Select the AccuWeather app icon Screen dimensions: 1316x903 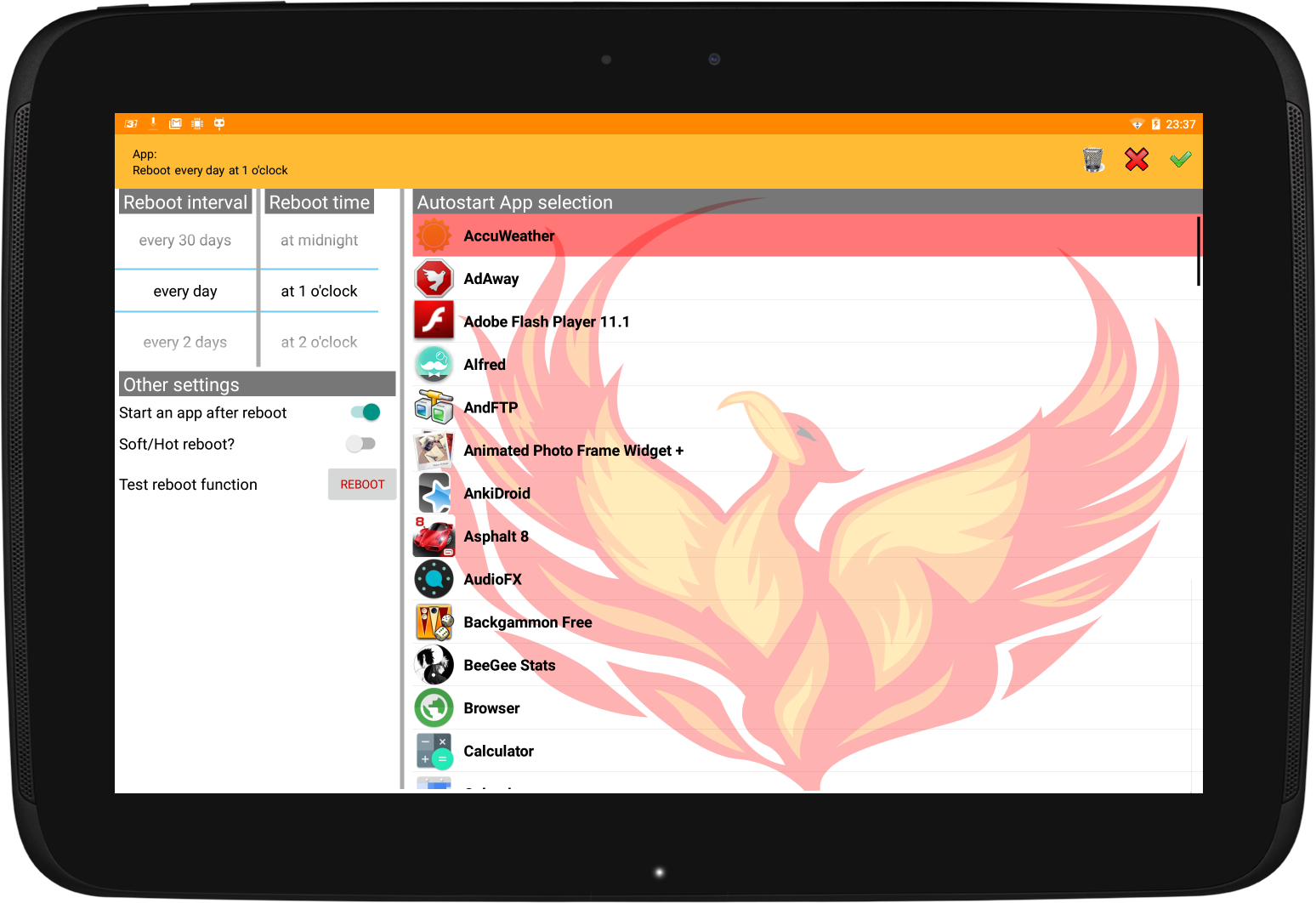[434, 236]
